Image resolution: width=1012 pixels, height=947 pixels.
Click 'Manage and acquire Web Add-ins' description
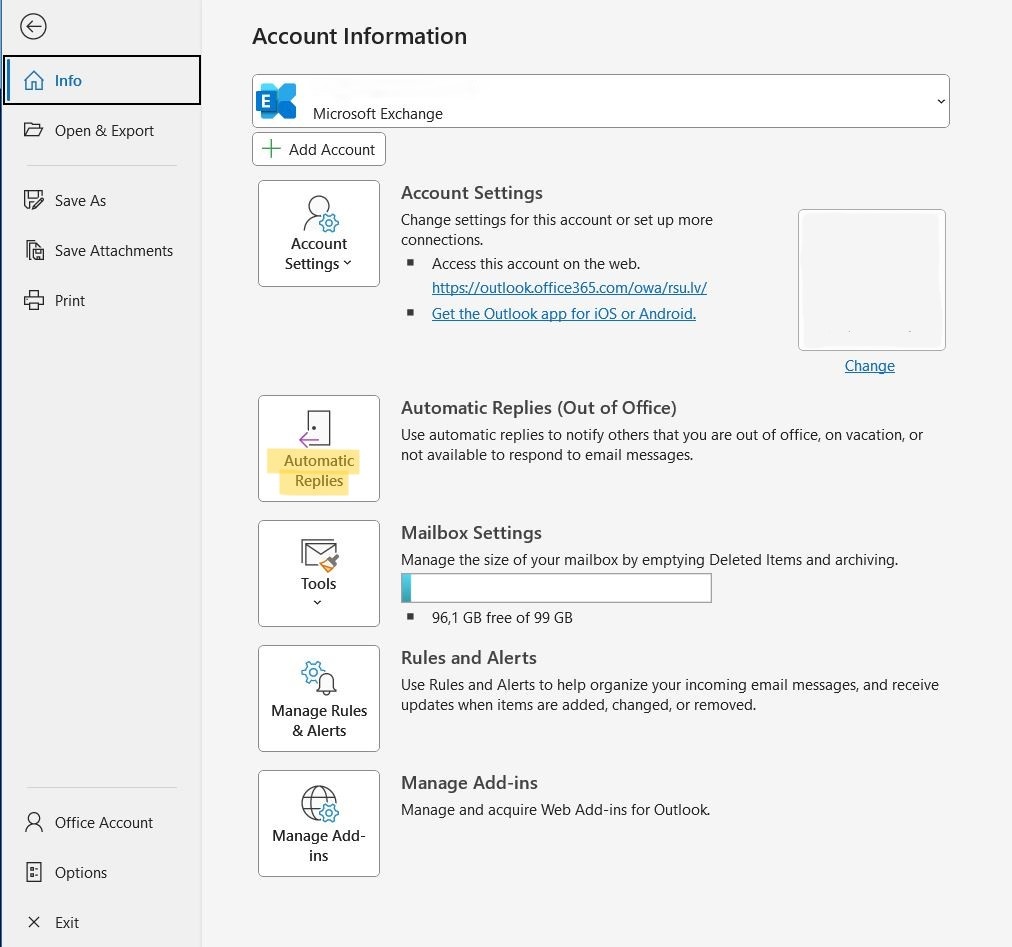coord(556,810)
